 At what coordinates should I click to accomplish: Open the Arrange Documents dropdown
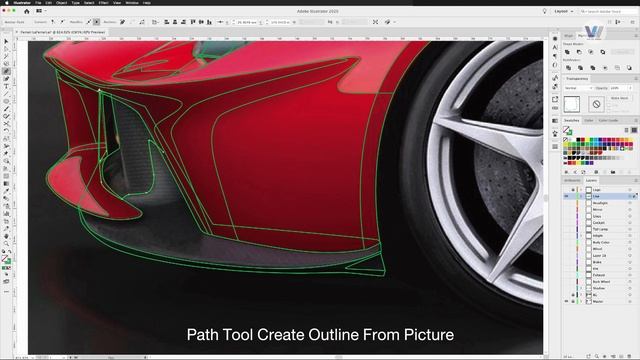point(41,11)
